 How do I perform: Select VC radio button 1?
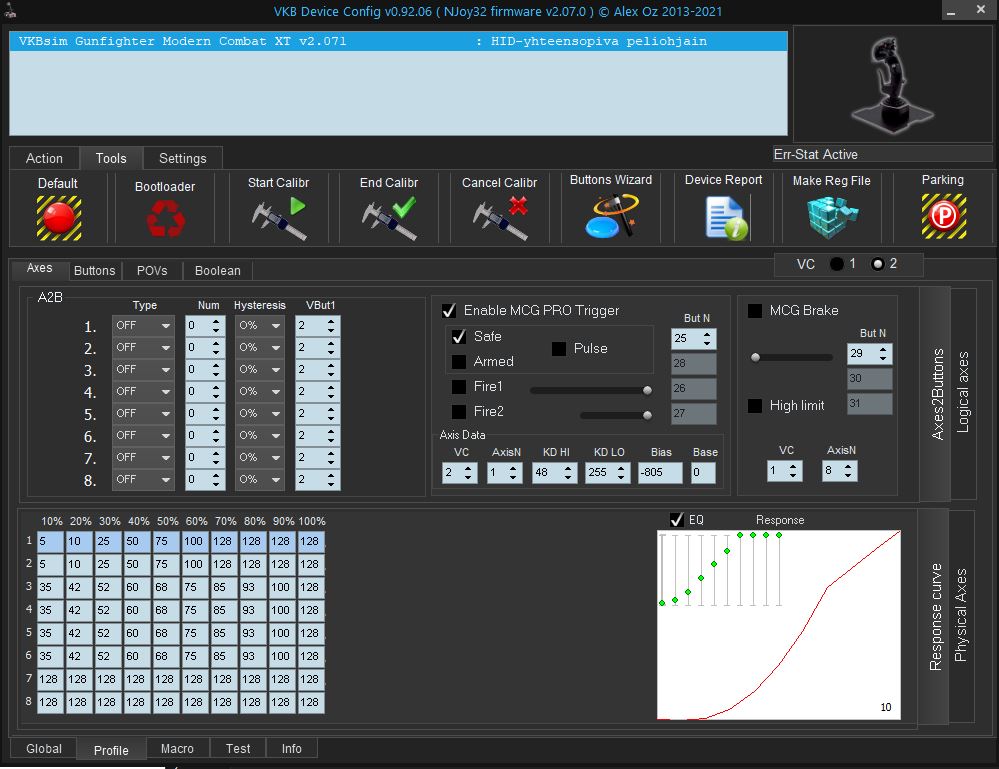pyautogui.click(x=836, y=265)
